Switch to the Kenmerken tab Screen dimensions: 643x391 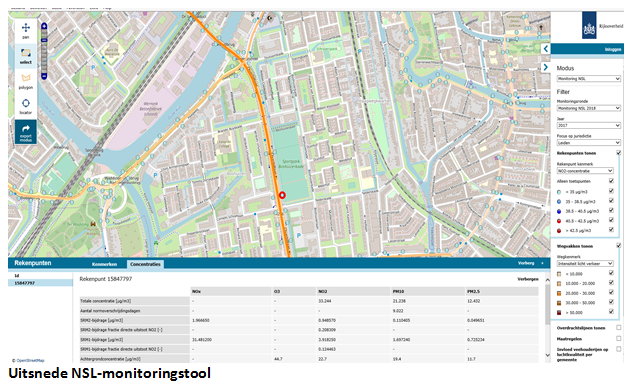coord(105,264)
